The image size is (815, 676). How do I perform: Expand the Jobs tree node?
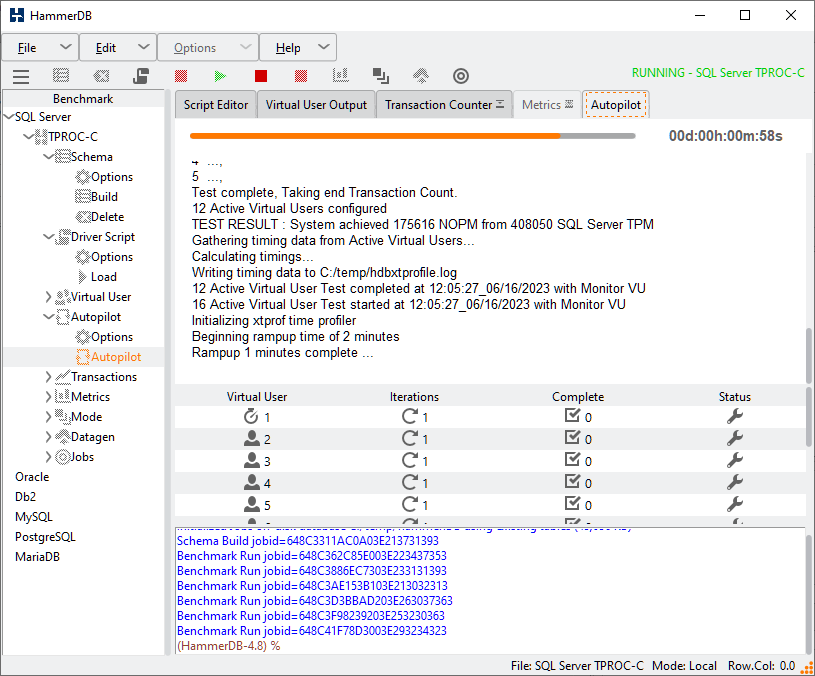tap(48, 457)
